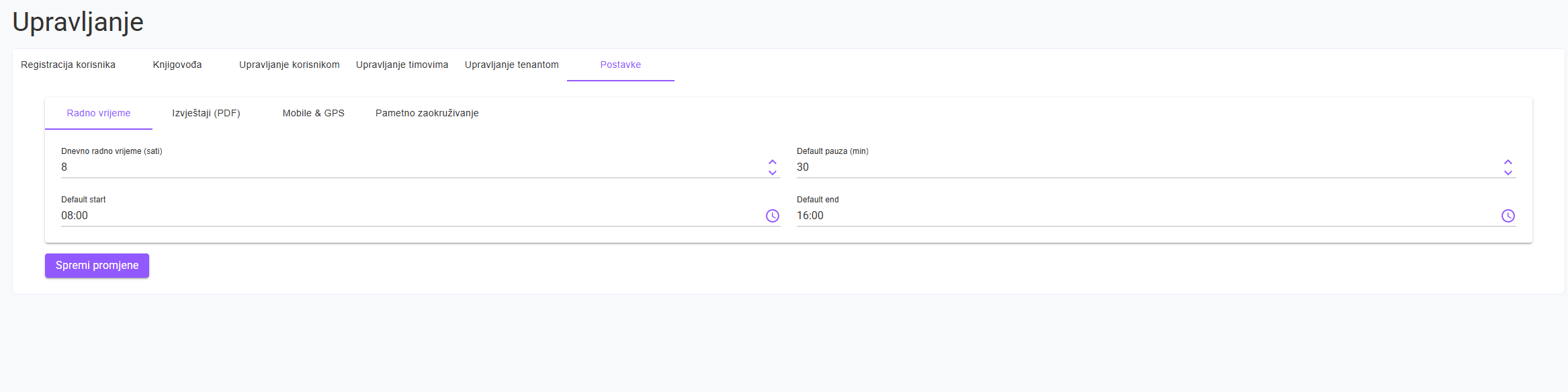Increase daily work hours using the up arrow
1568x392 pixels.
click(x=772, y=162)
